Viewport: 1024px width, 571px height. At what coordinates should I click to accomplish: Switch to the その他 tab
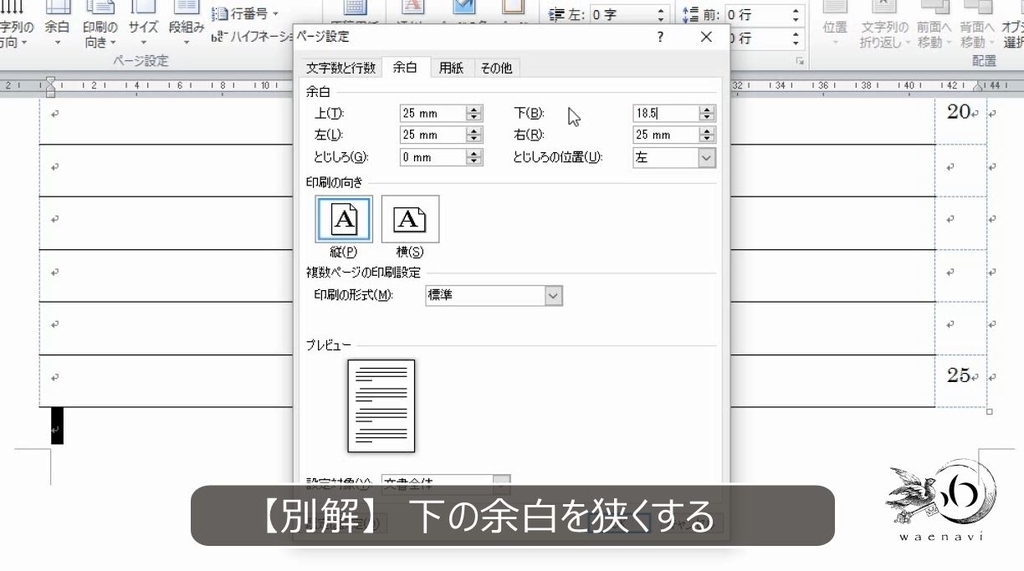pos(496,68)
